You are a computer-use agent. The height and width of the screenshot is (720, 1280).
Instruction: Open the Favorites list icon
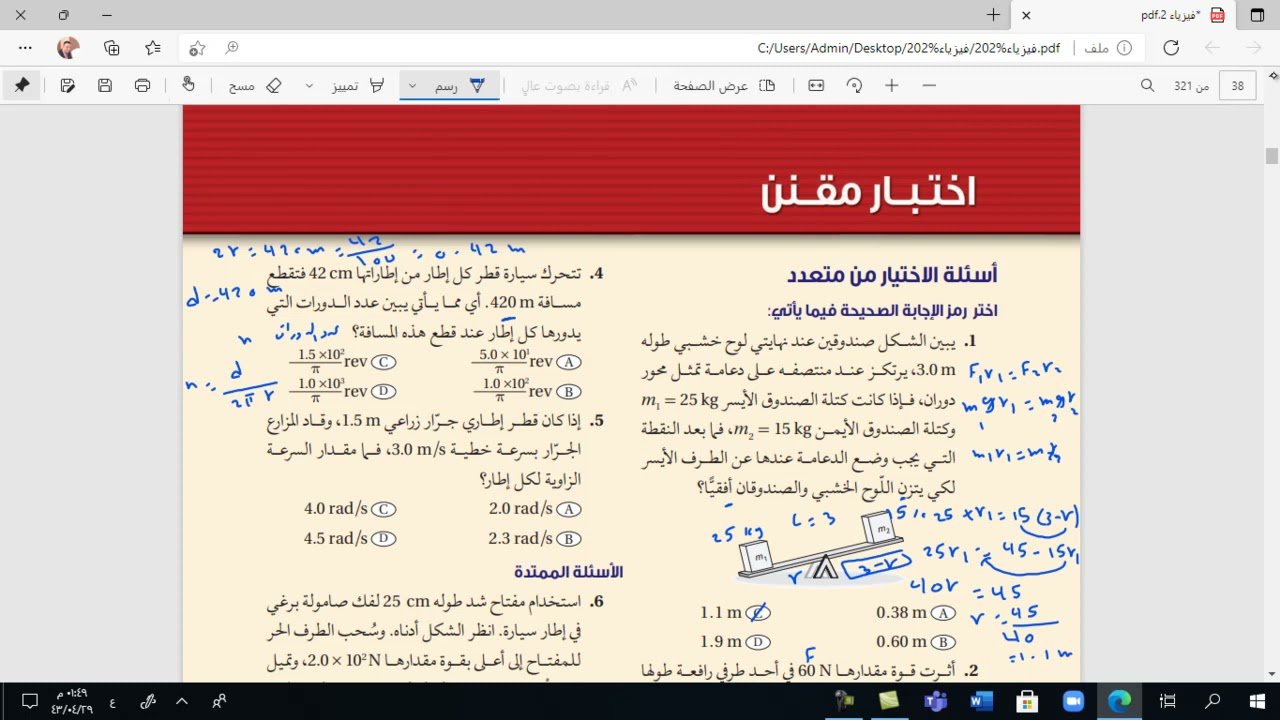point(152,48)
